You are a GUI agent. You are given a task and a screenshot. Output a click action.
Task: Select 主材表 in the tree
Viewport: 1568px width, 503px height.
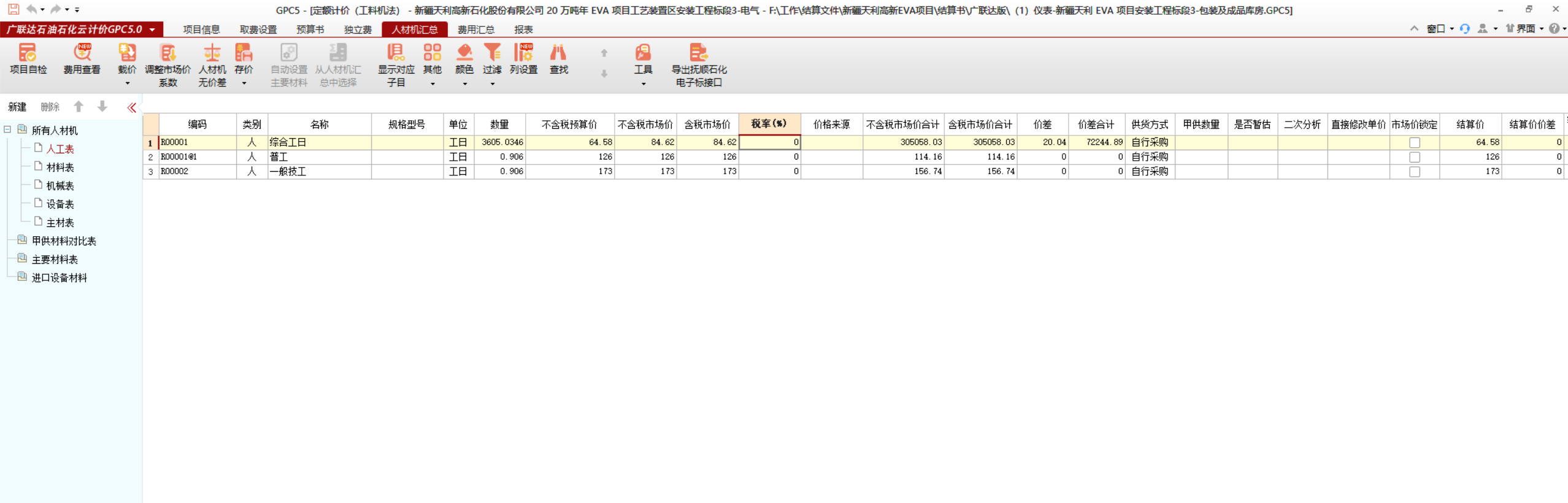(x=60, y=223)
